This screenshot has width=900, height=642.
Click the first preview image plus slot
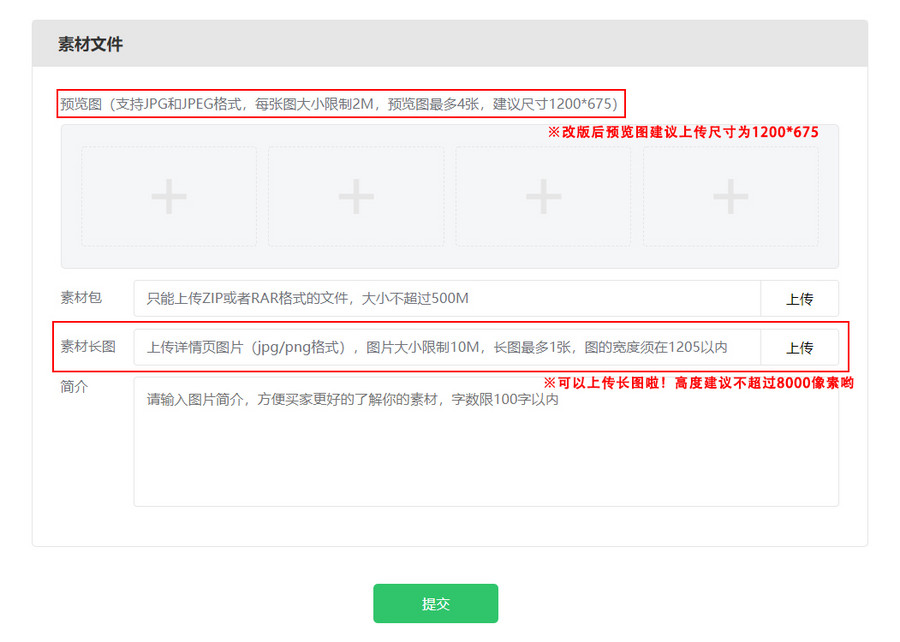(x=169, y=197)
